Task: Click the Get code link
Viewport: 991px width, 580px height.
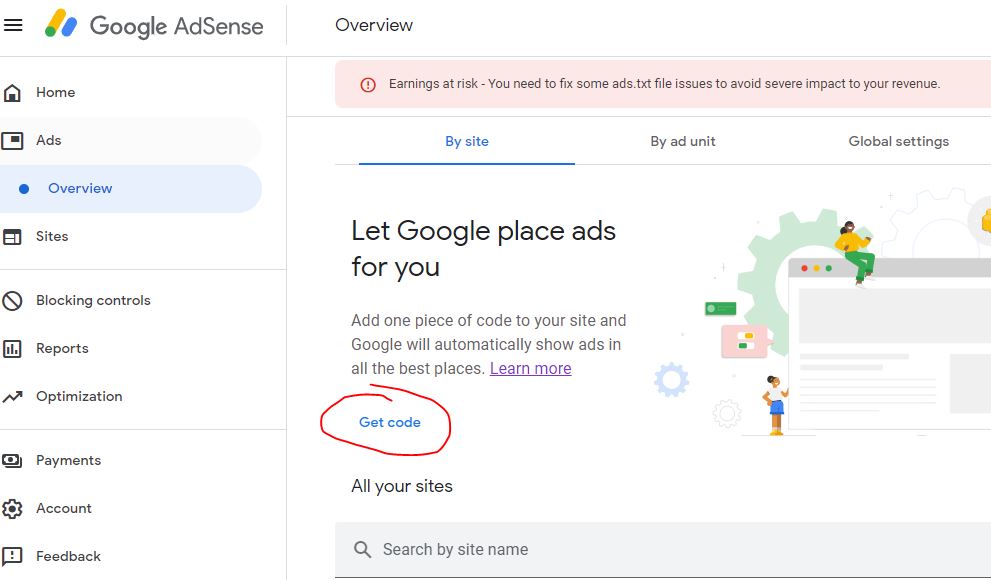Action: pyautogui.click(x=387, y=422)
